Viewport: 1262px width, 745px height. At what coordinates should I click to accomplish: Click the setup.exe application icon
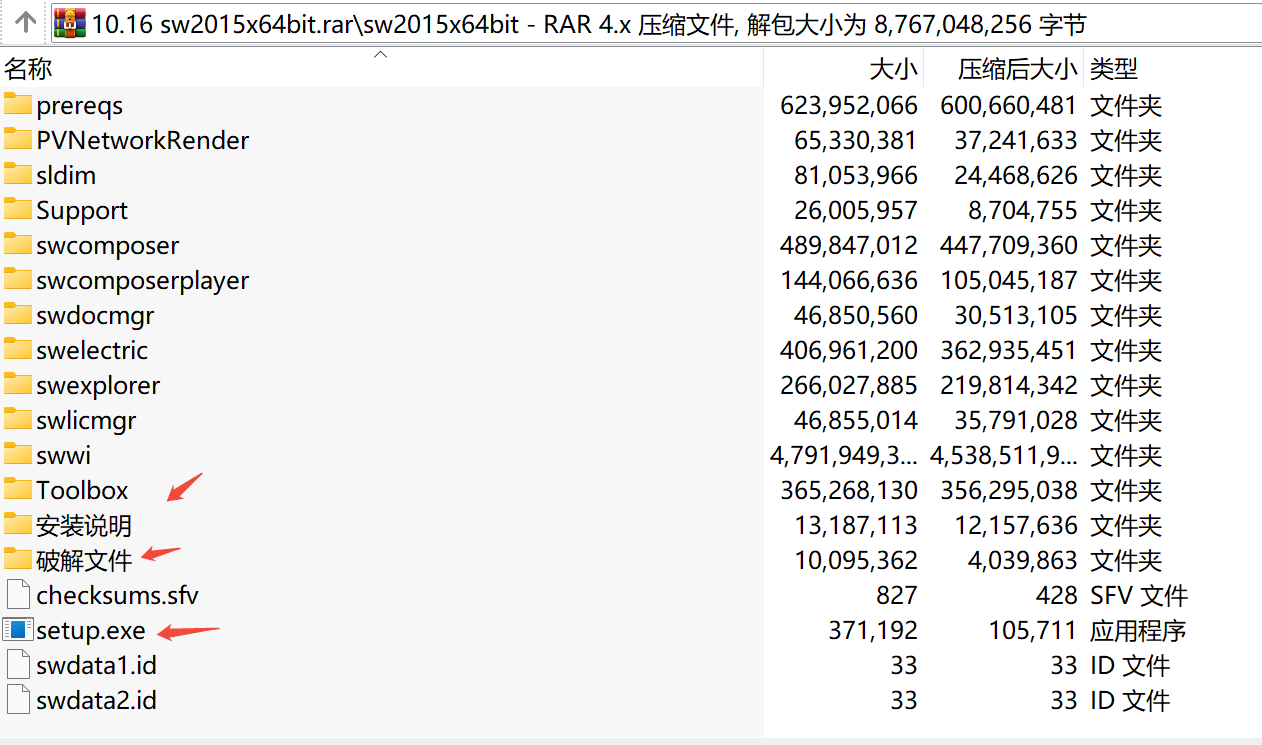(x=17, y=630)
